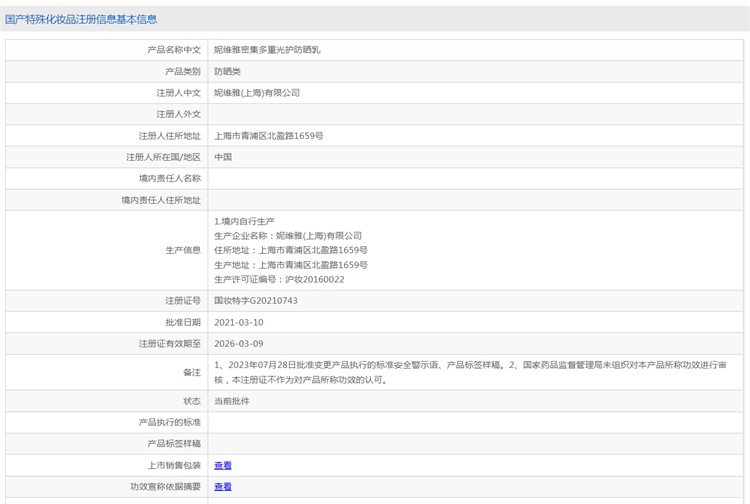Click the 产品名称中文 label
The image size is (750, 504).
pyautogui.click(x=174, y=50)
